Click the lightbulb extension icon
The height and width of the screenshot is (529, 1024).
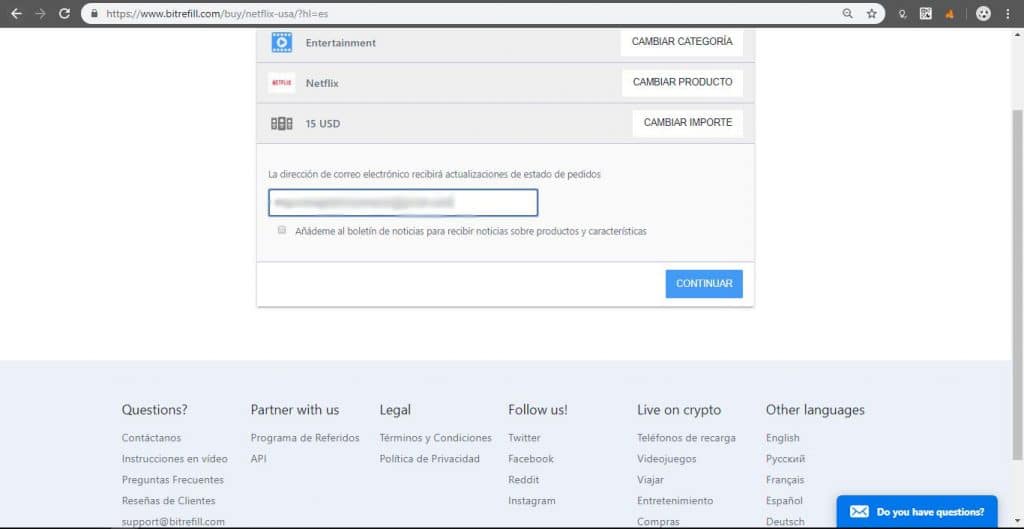[903, 14]
